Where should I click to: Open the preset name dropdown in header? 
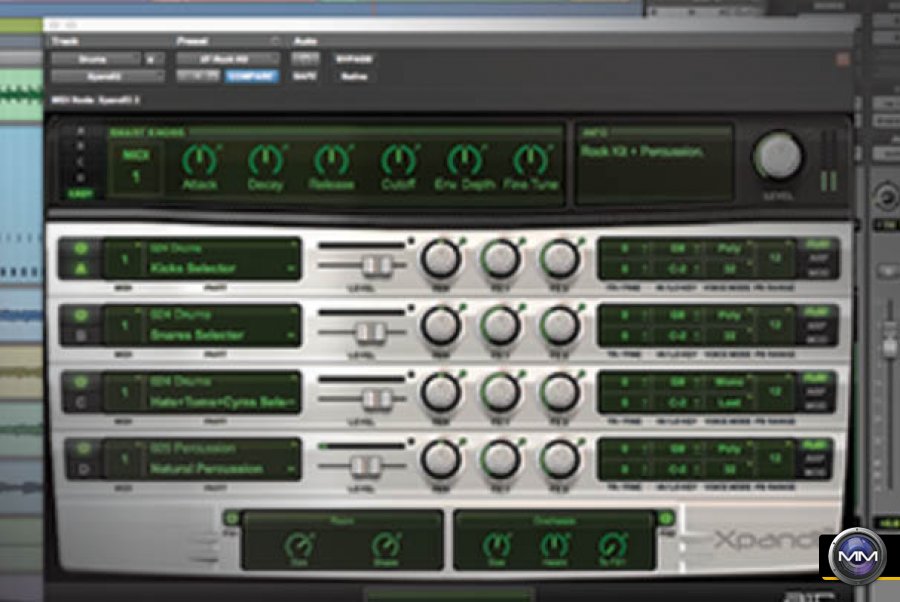point(227,59)
